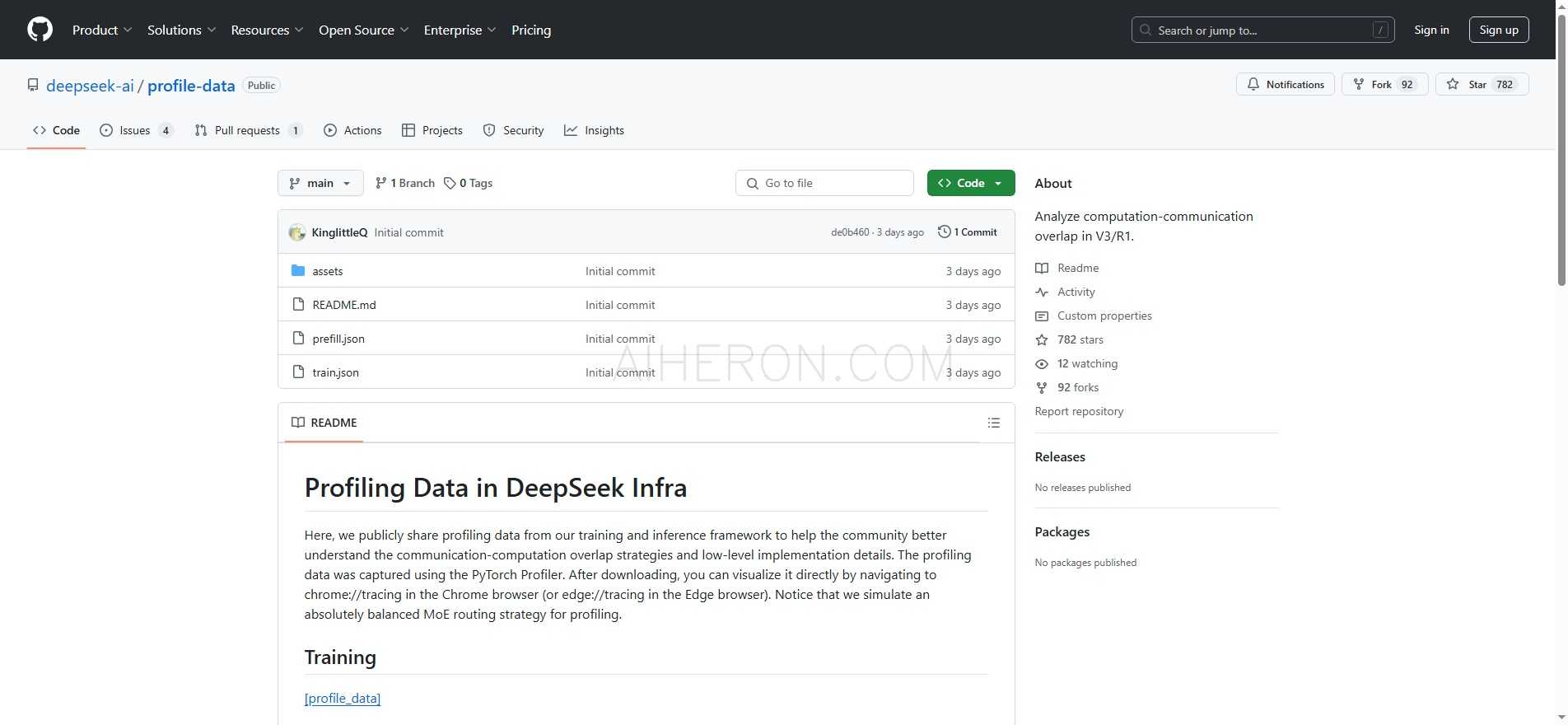View the 1 Commit history

[x=968, y=232]
